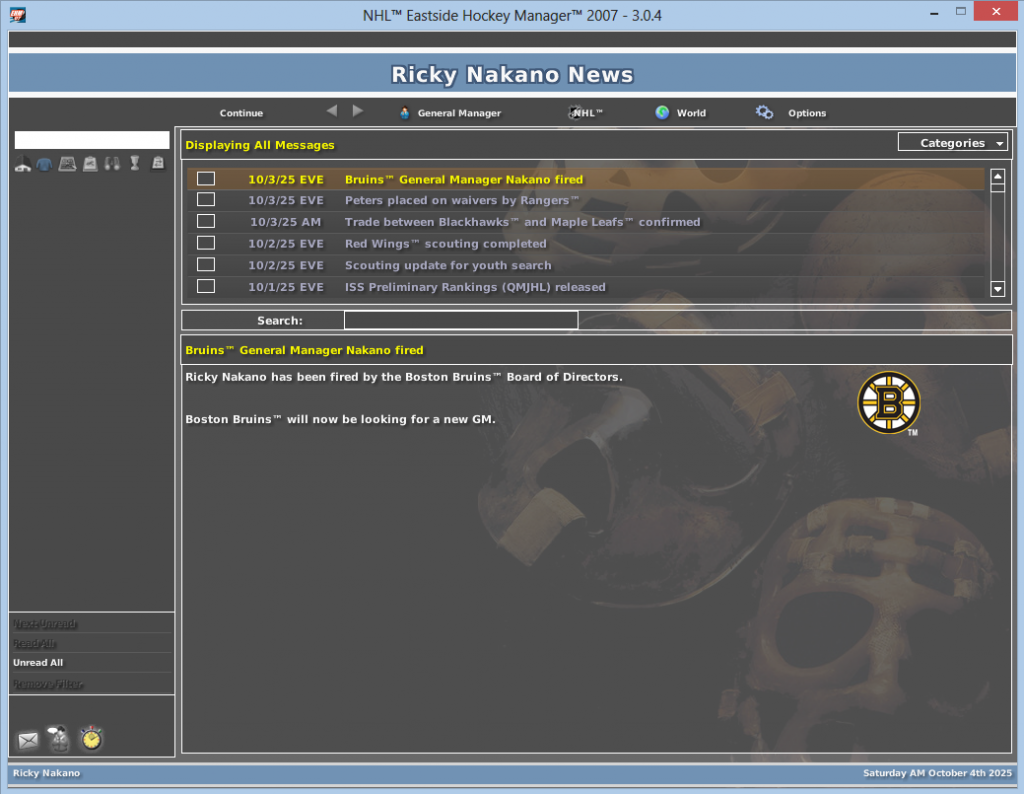
Task: Click Continue in the menu bar
Action: (241, 113)
